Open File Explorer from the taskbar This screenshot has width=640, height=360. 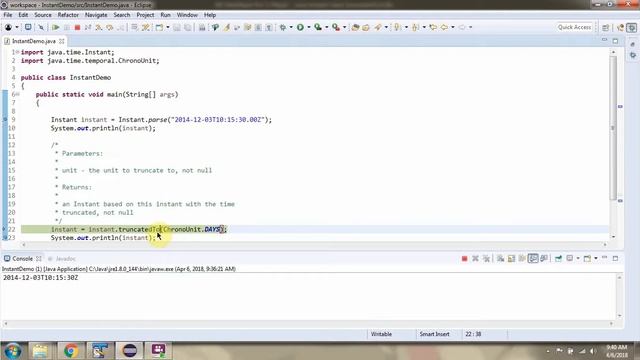pos(40,351)
